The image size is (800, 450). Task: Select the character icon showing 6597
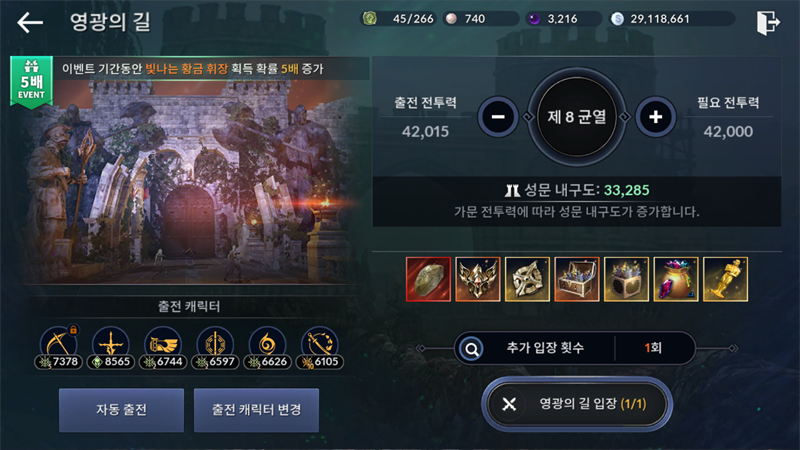[215, 348]
